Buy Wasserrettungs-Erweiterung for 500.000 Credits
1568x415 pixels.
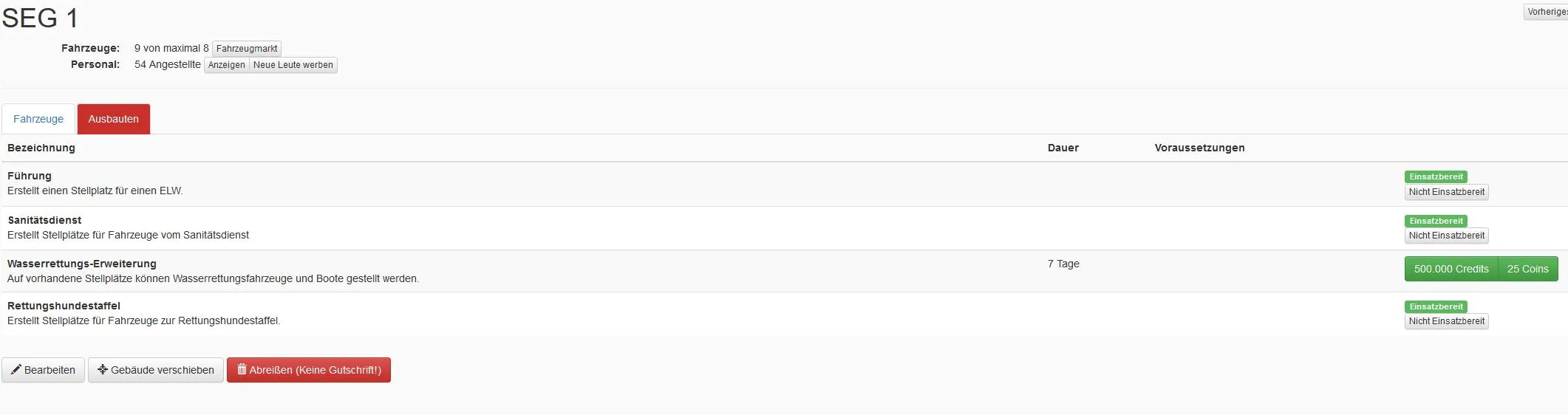coord(1451,269)
